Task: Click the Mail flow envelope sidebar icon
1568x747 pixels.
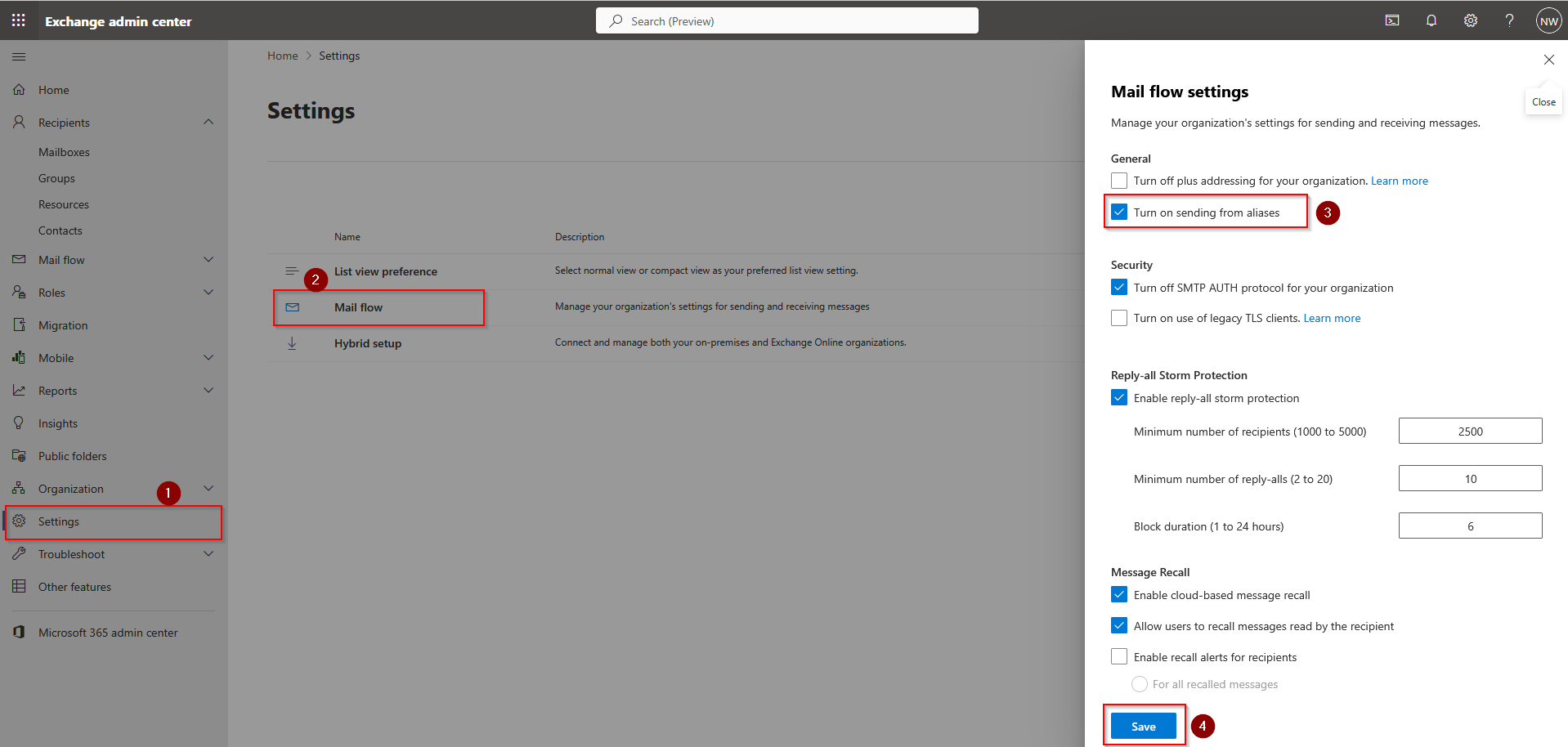Action: click(19, 259)
